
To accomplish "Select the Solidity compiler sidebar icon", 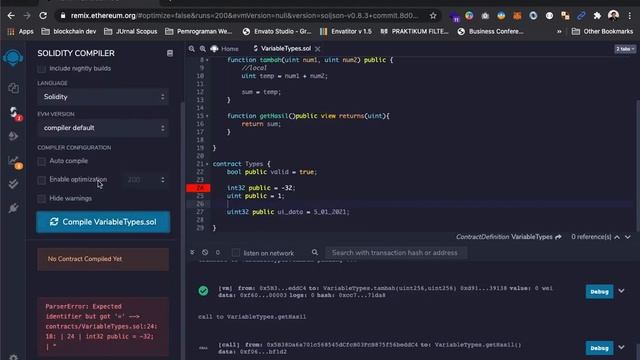I will tap(14, 113).
